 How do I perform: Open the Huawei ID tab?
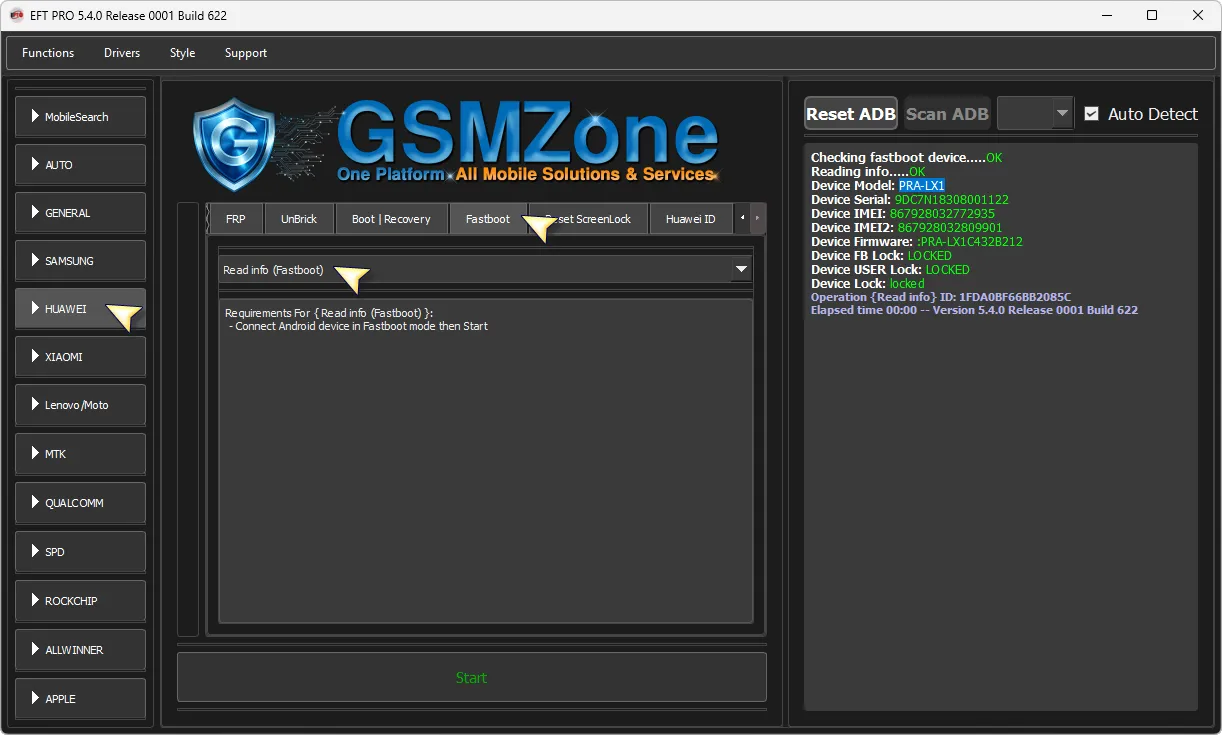(690, 219)
